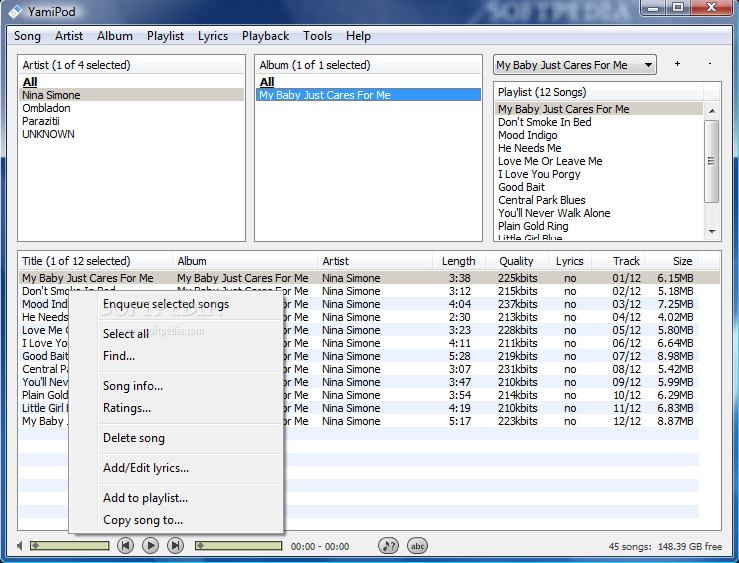Click the playback progress slider
This screenshot has width=739, height=563.
click(x=238, y=546)
